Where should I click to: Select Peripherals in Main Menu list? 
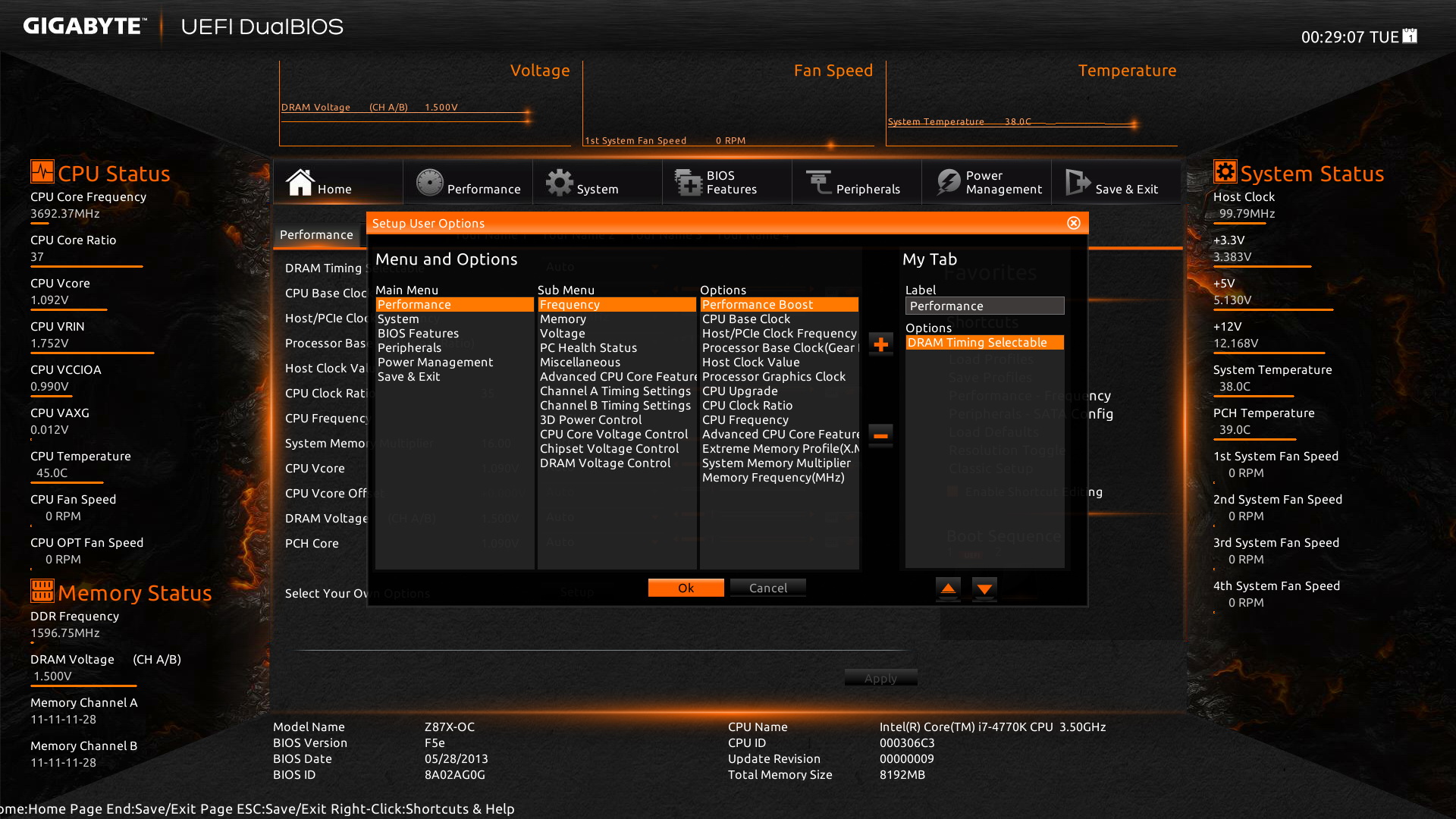(454, 348)
